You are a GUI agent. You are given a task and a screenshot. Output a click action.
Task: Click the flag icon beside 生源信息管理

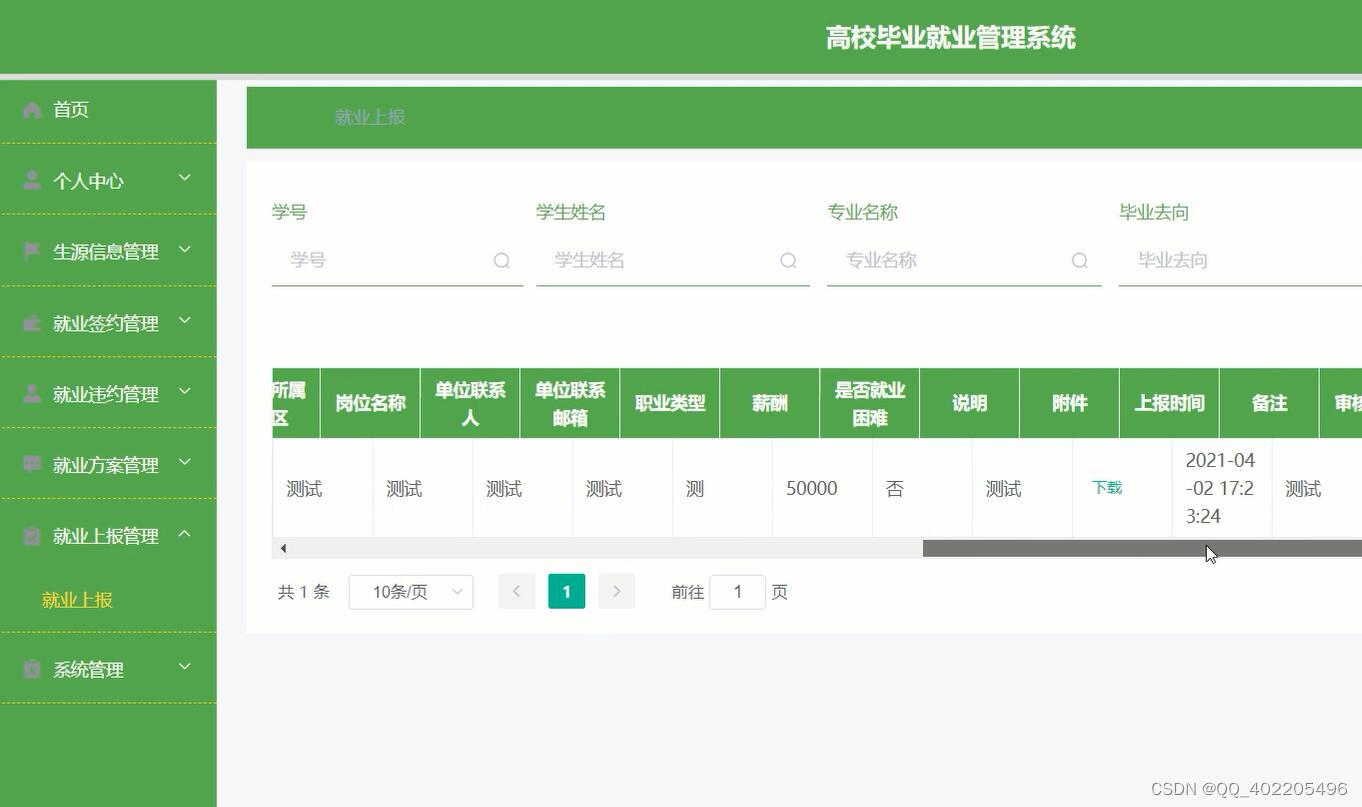(29, 248)
